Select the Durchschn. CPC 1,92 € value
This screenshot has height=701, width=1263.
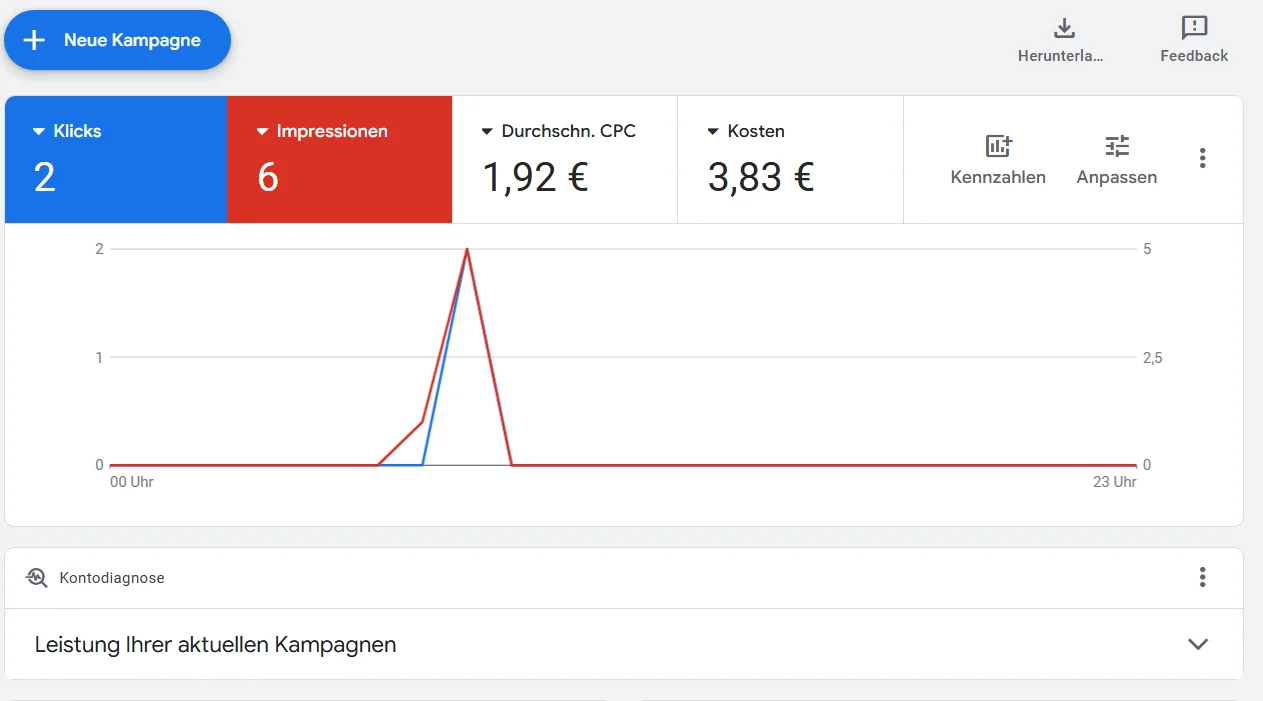[x=535, y=177]
